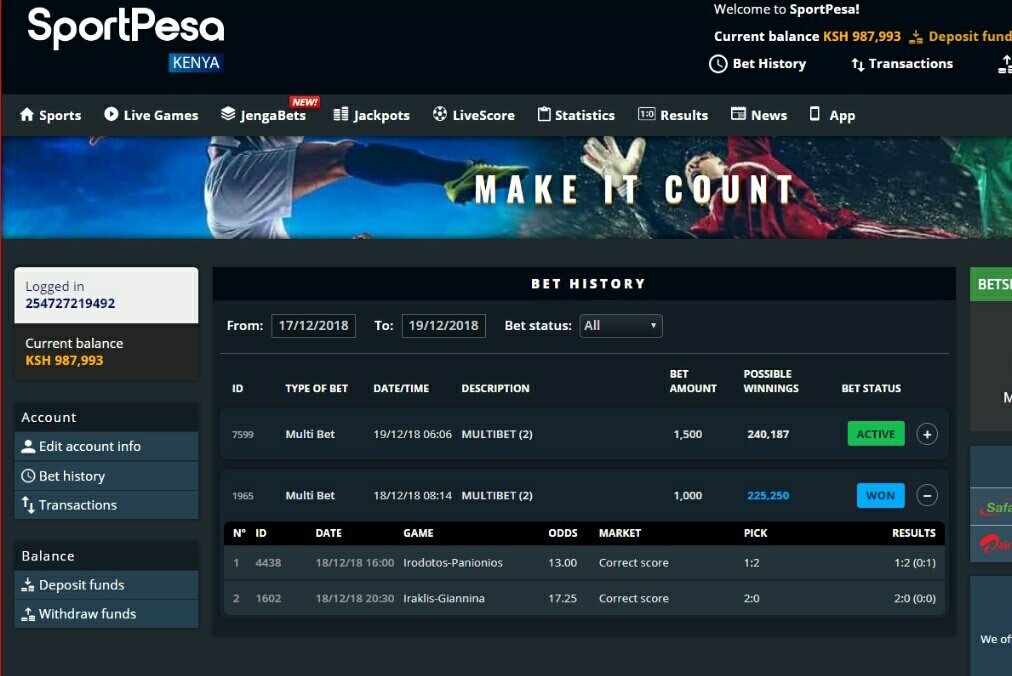Click odds value 17.25

(x=562, y=599)
